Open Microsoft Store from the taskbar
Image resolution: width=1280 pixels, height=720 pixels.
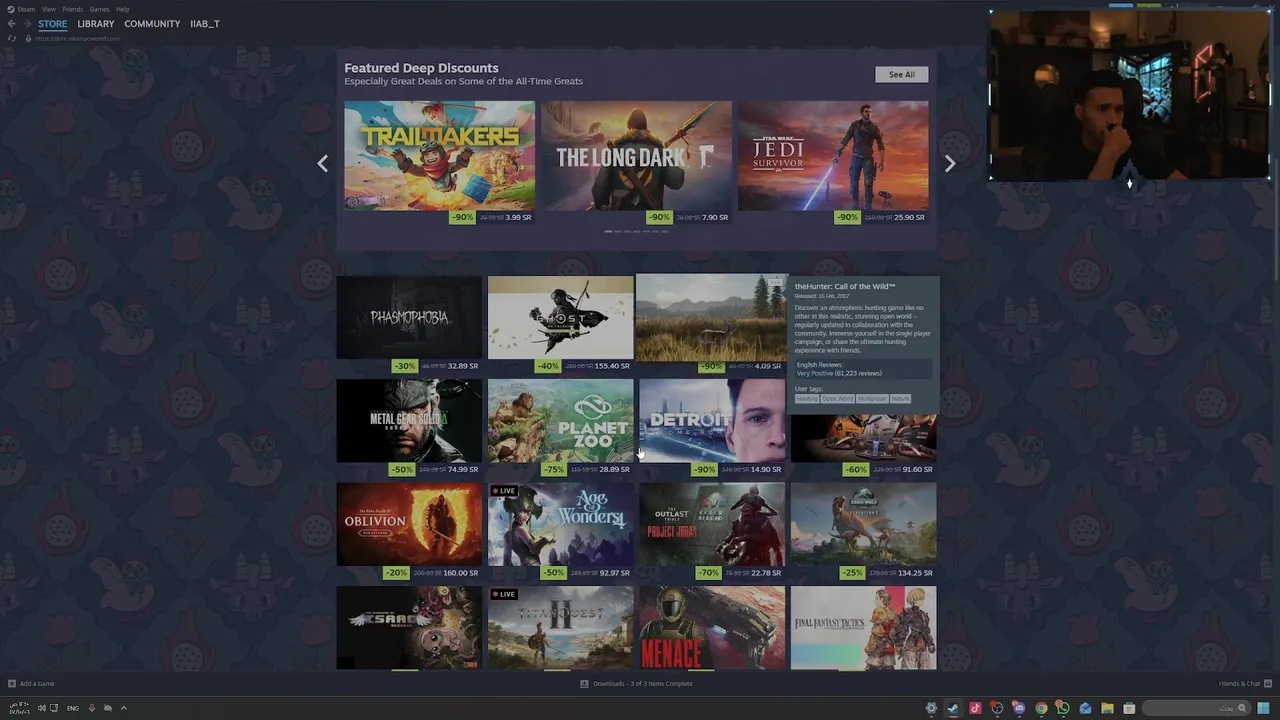[1129, 708]
